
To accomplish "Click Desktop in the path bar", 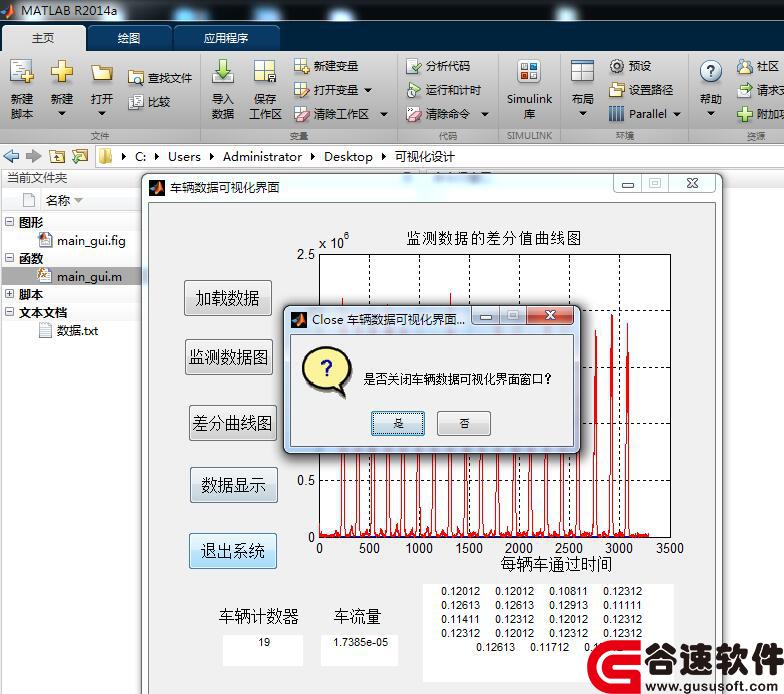I will 348,156.
